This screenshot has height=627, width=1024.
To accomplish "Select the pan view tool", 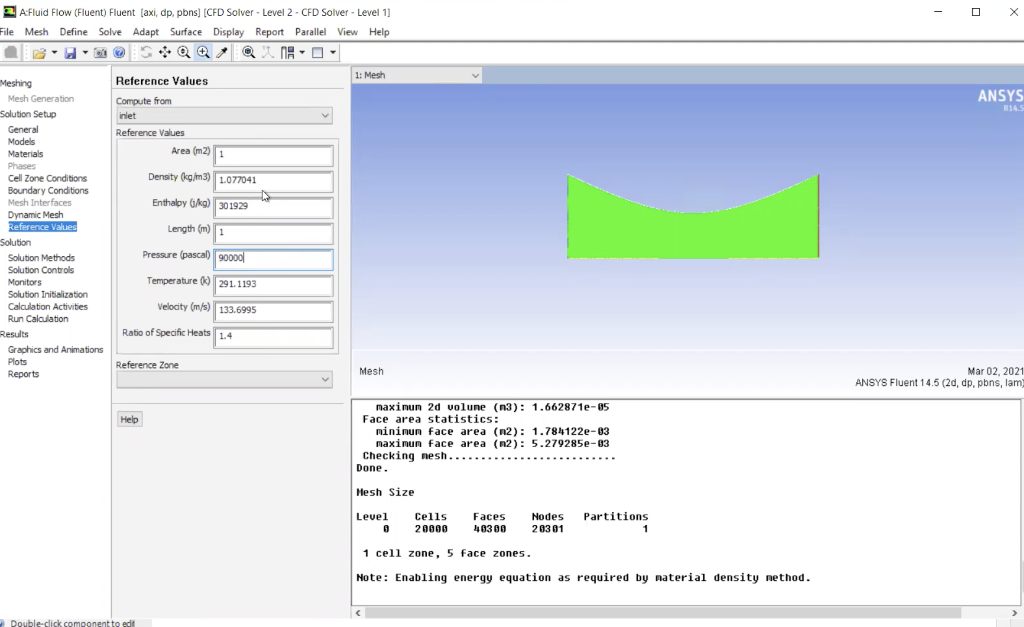I will coord(165,53).
